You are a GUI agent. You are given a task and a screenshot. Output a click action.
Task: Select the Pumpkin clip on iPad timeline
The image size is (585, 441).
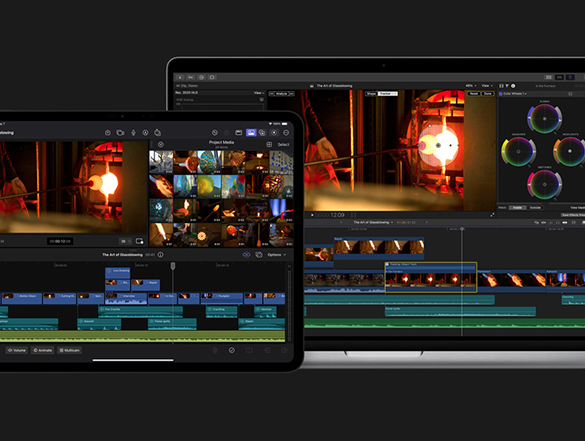(222, 298)
